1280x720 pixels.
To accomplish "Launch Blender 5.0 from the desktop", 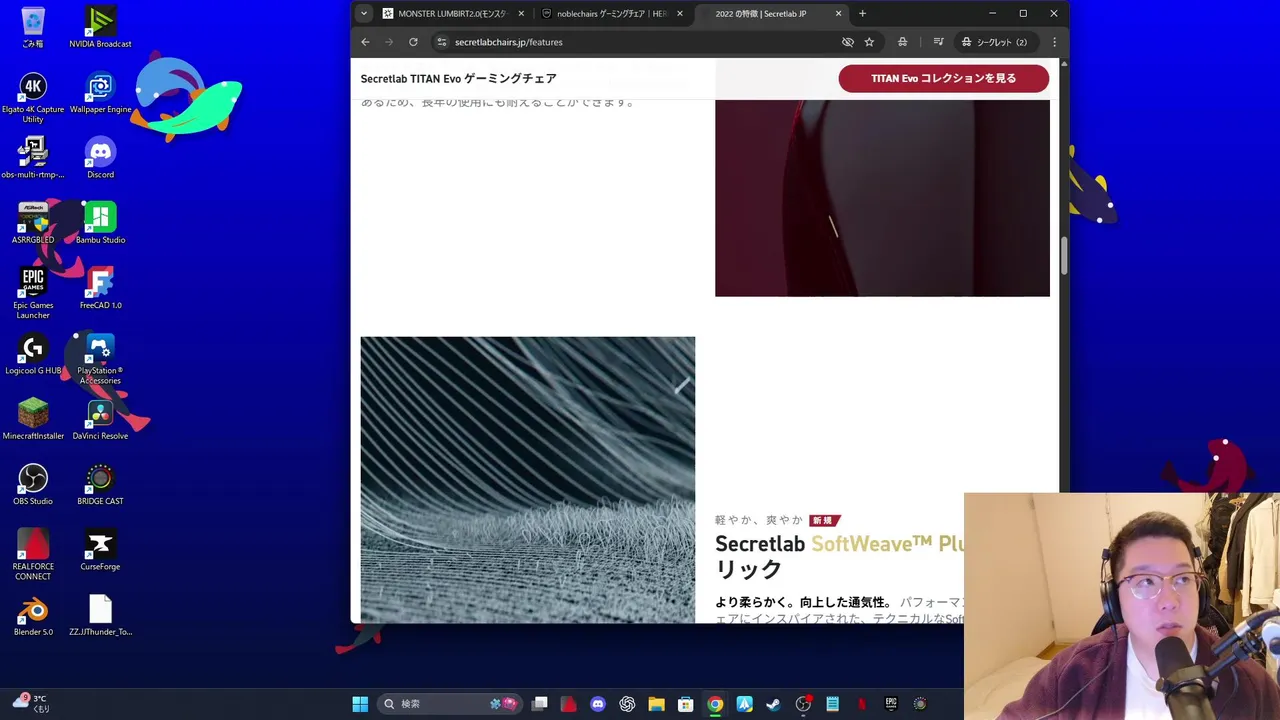I will click(33, 615).
